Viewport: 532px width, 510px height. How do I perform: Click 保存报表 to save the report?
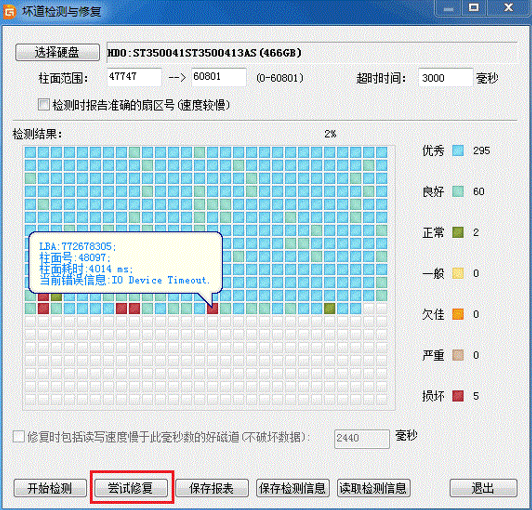click(x=212, y=488)
